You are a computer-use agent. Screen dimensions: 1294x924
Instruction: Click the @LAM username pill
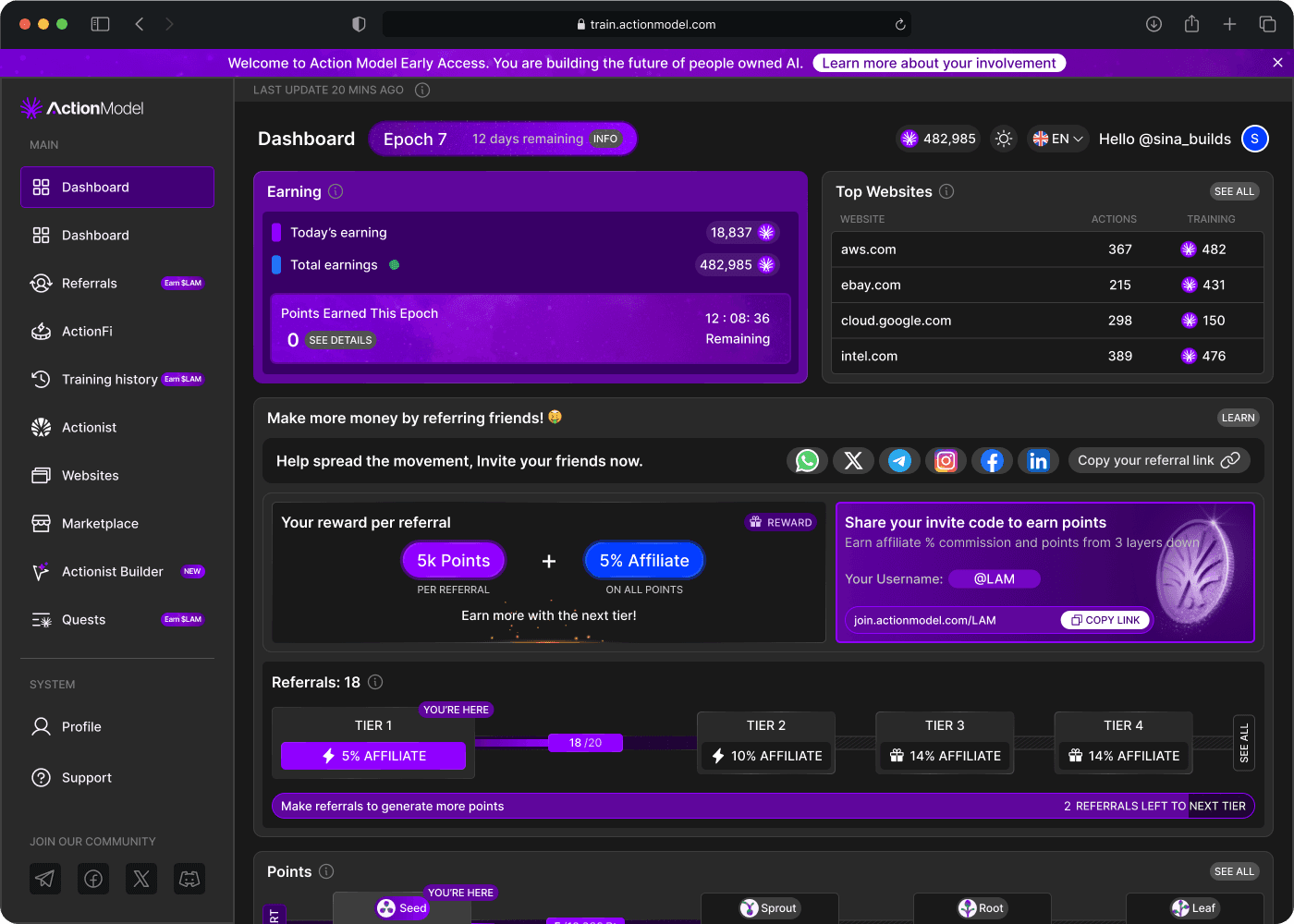click(x=995, y=578)
